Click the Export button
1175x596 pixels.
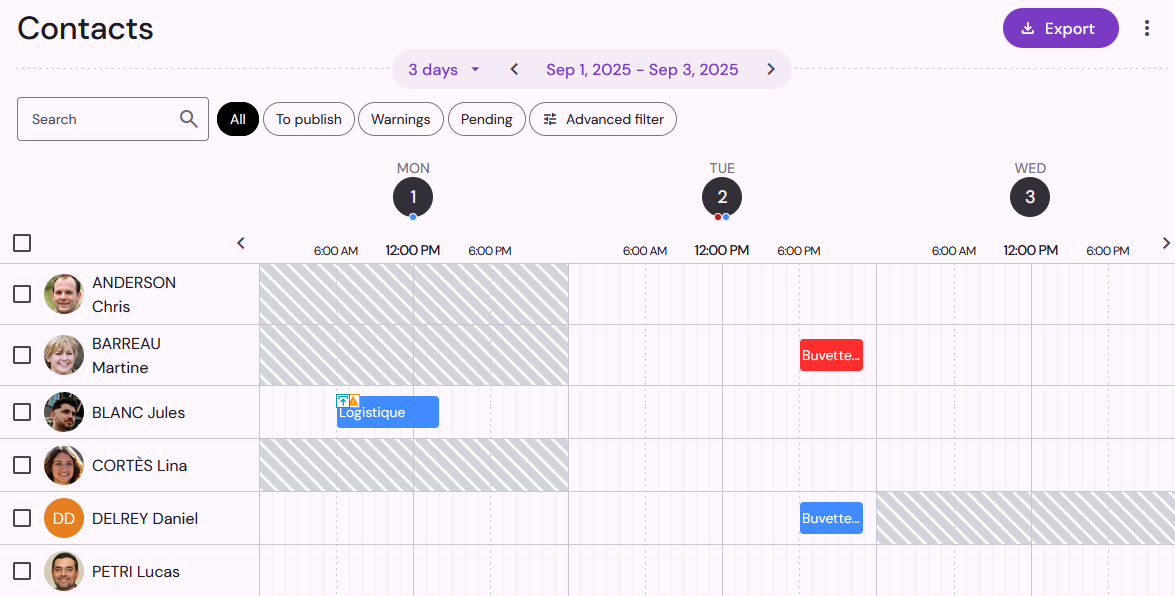[x=1060, y=28]
